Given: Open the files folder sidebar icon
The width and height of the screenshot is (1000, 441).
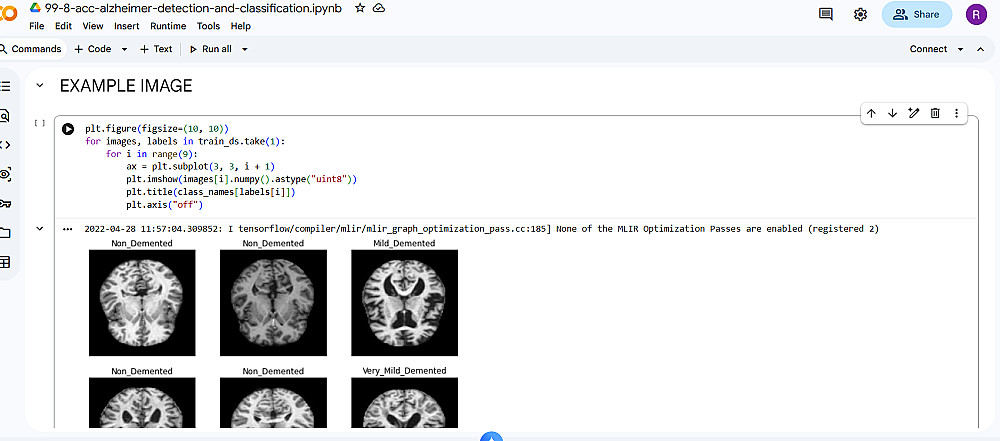Looking at the screenshot, I should tap(5, 233).
